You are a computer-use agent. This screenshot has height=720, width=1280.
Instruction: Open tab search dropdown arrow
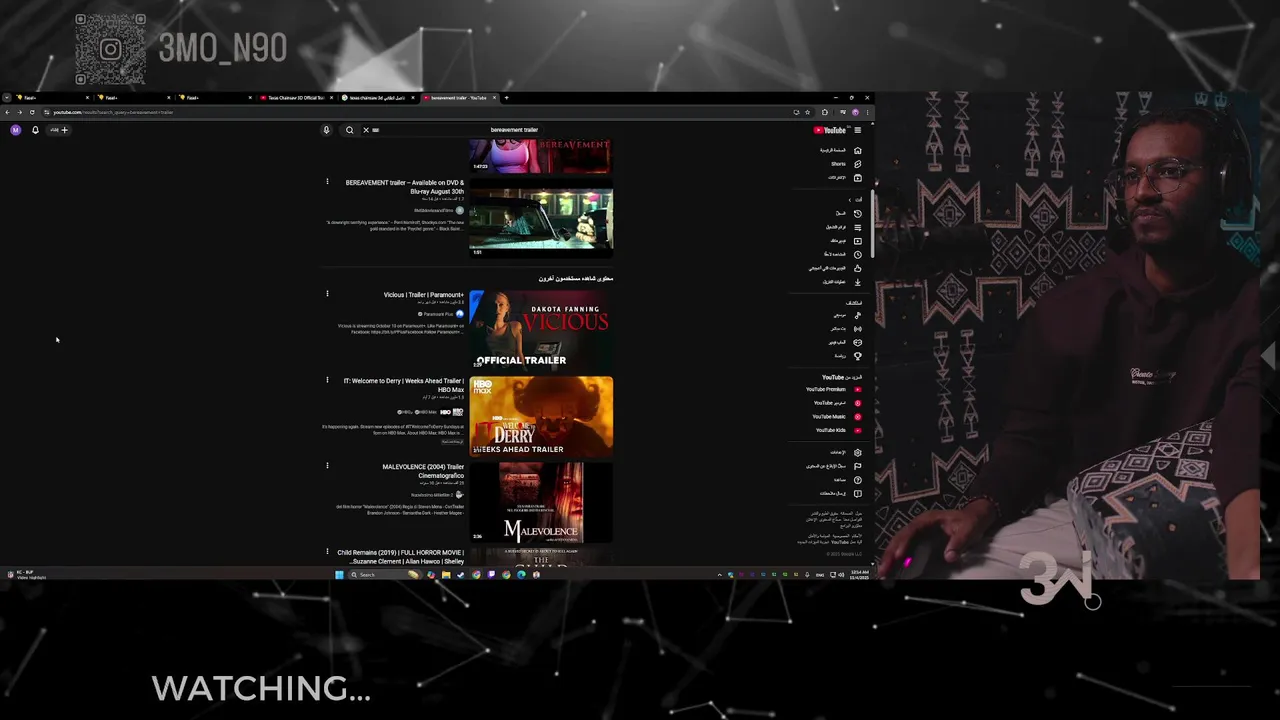[x=7, y=98]
